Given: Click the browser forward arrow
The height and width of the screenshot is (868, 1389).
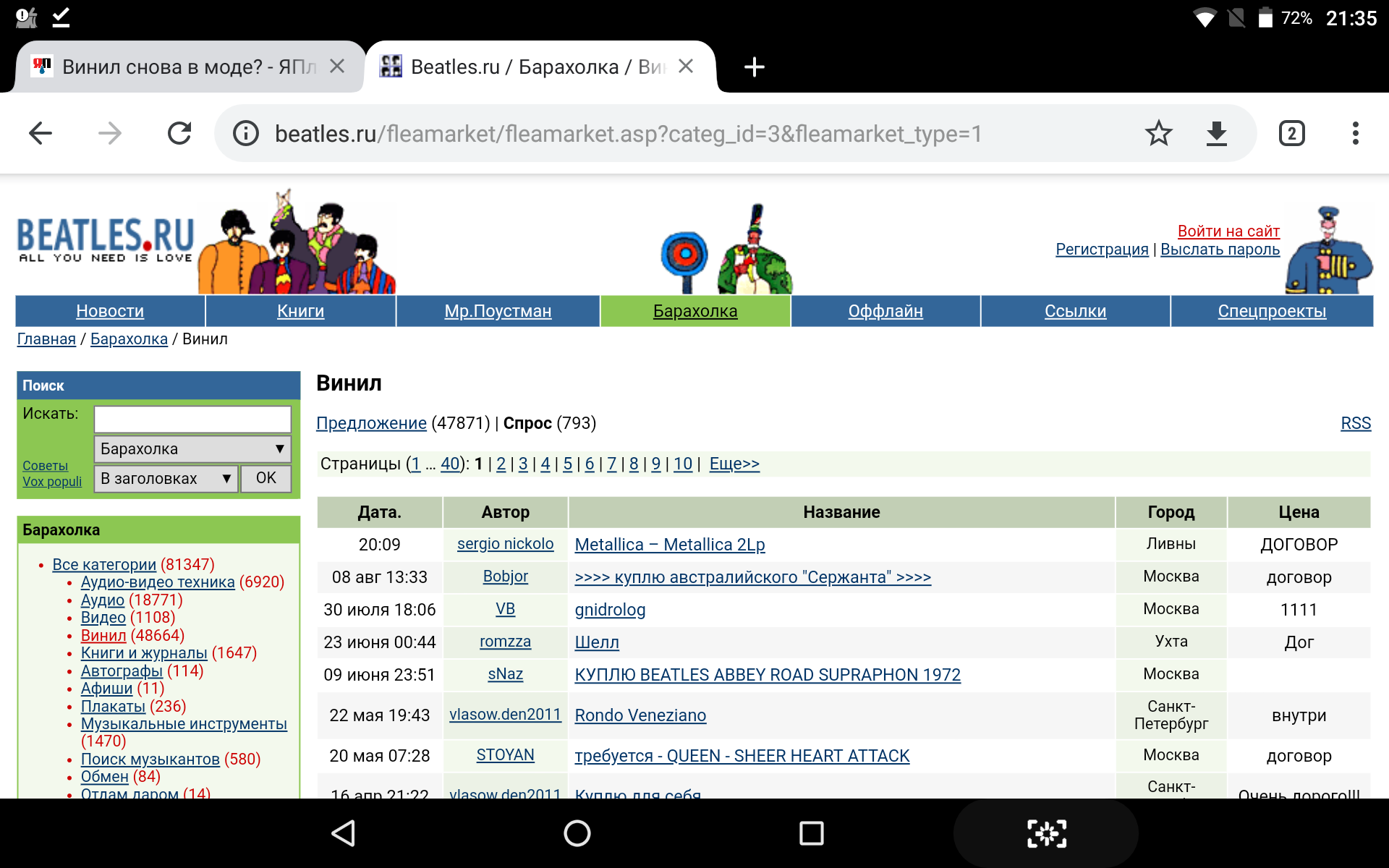Looking at the screenshot, I should 110,133.
